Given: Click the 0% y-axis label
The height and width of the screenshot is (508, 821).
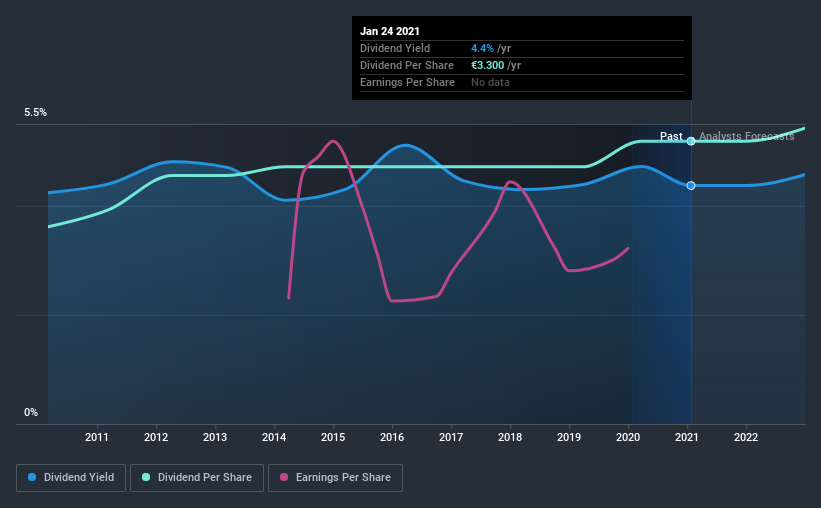Looking at the screenshot, I should (31, 413).
